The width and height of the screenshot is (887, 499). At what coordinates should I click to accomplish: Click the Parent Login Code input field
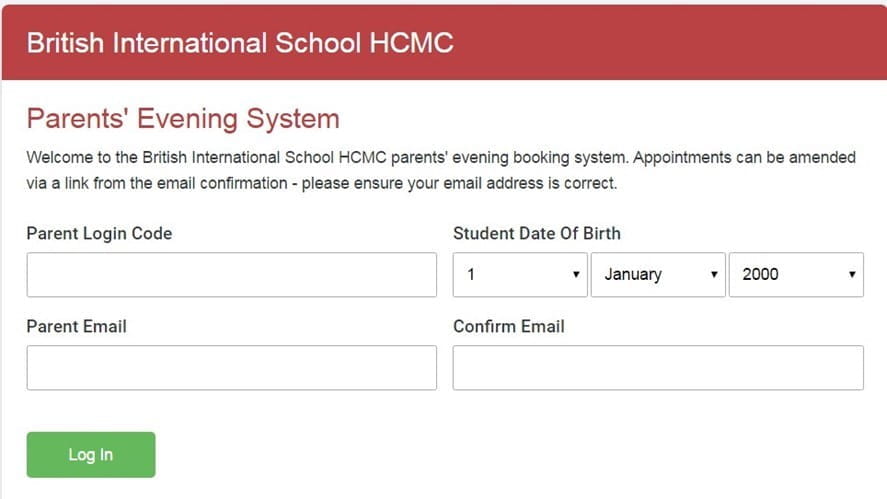coord(231,275)
